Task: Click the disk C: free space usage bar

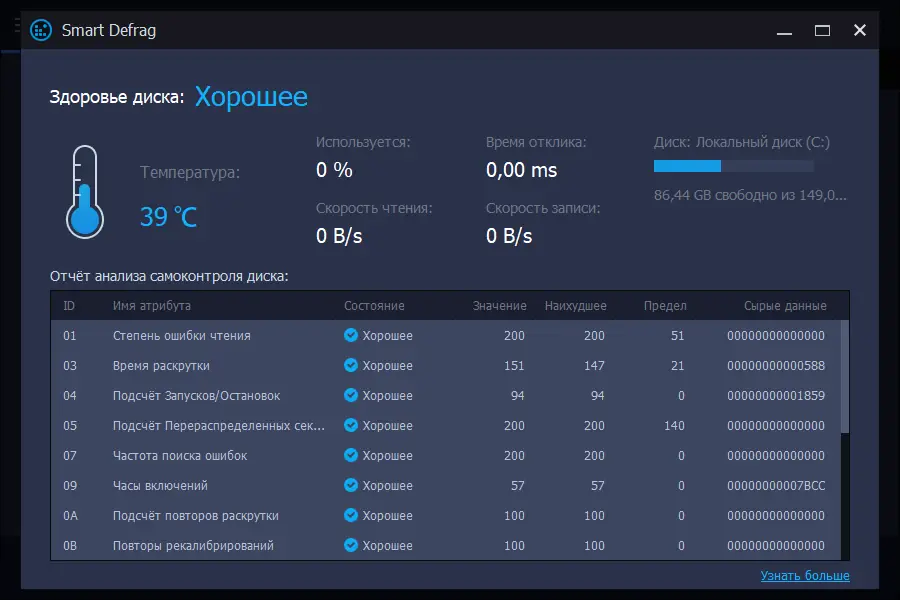Action: click(733, 166)
